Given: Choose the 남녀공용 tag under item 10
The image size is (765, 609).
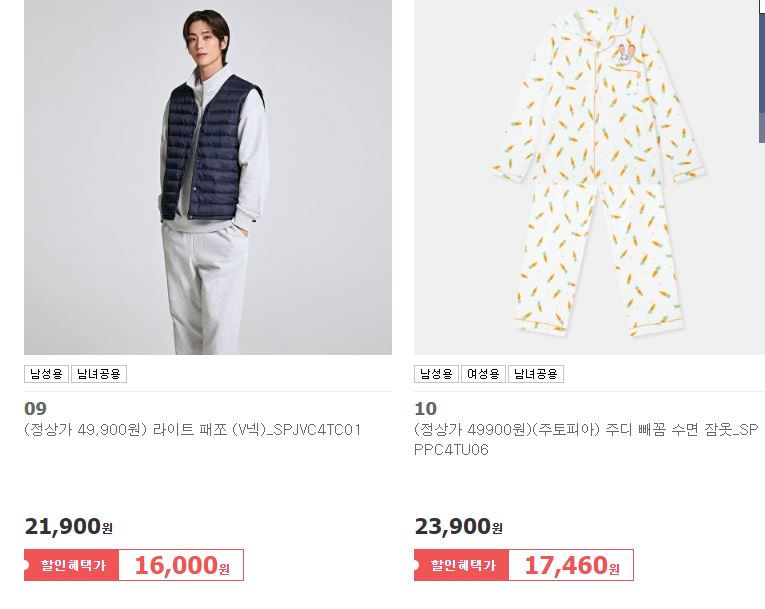Looking at the screenshot, I should pos(536,374).
